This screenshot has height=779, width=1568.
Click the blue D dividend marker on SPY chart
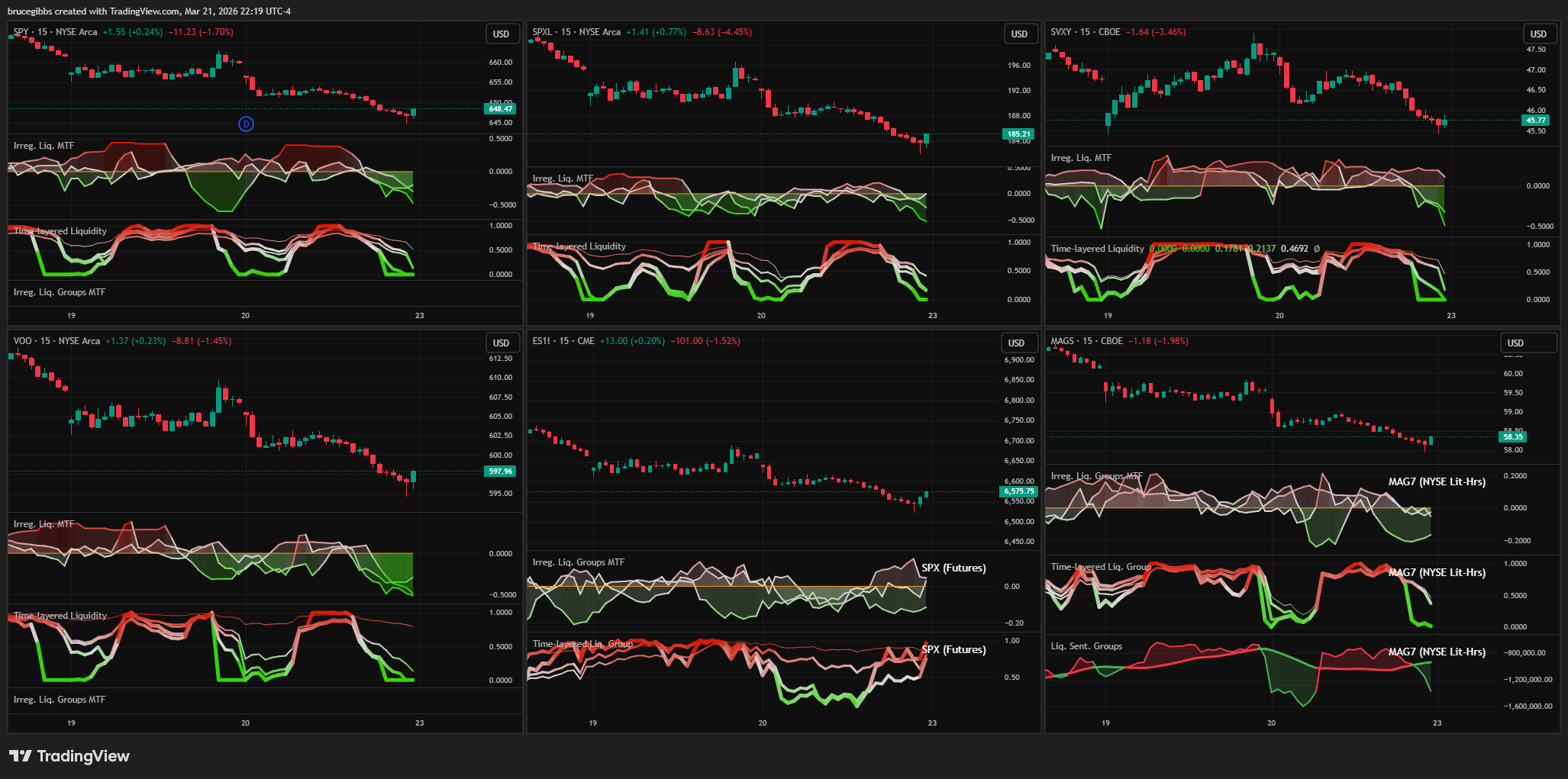click(246, 124)
